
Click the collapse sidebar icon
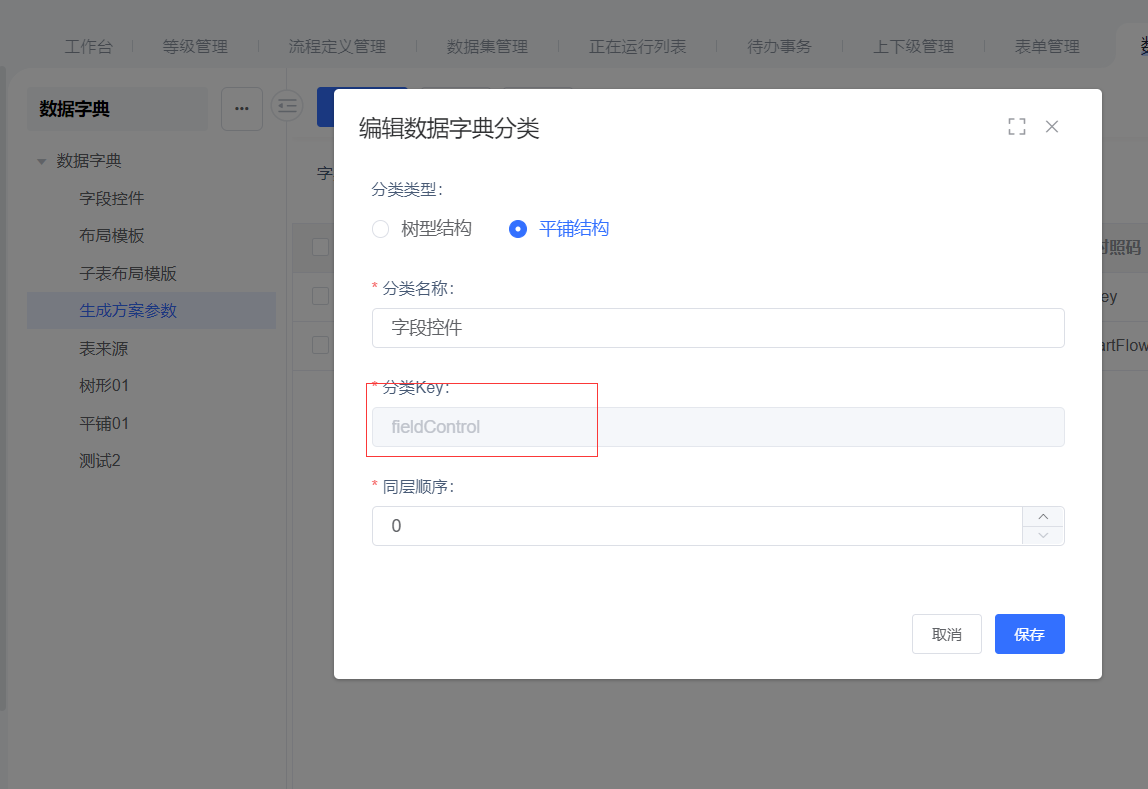288,106
